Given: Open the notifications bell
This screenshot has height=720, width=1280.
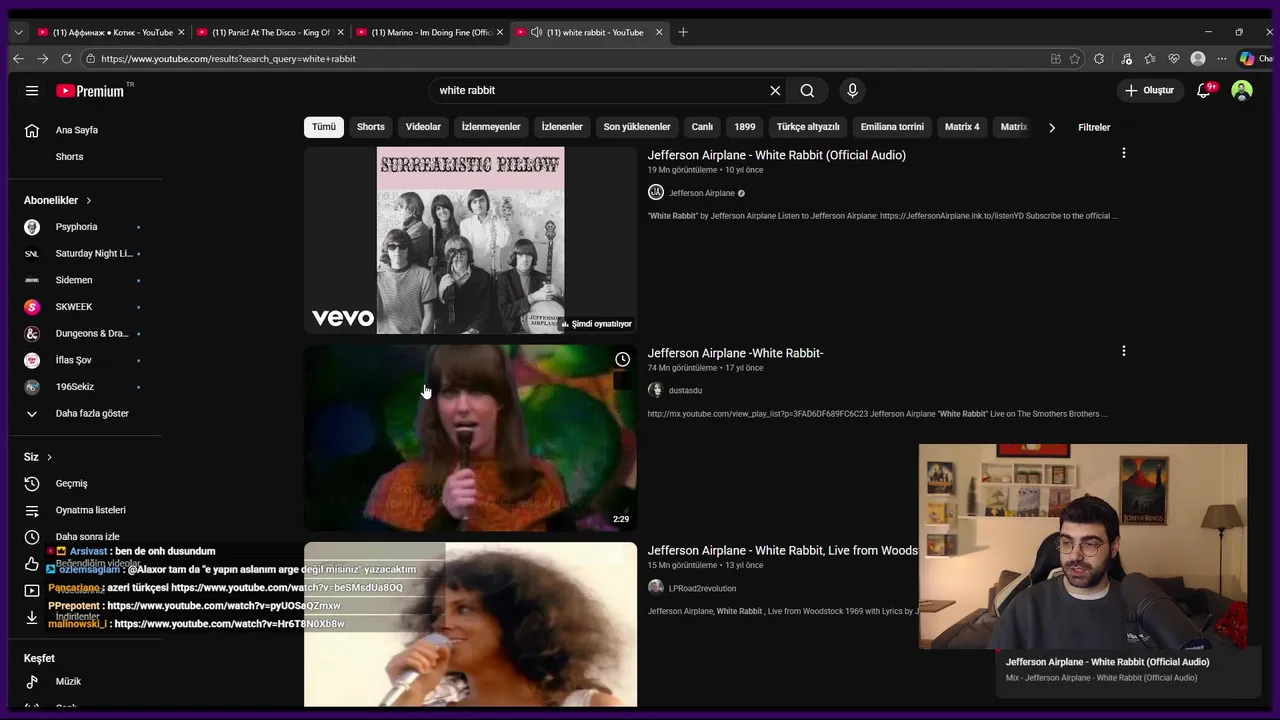Looking at the screenshot, I should pos(1204,90).
